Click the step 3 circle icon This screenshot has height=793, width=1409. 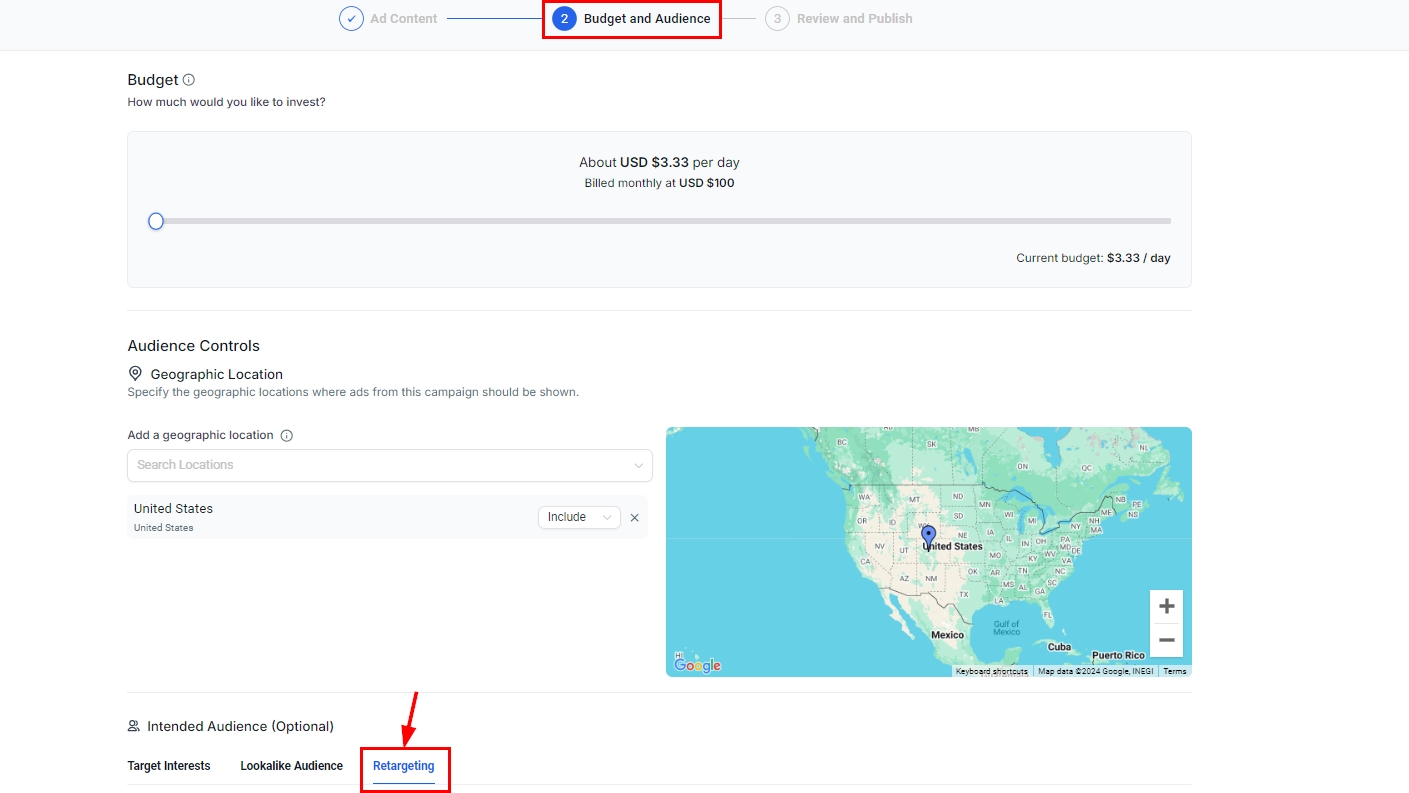pos(777,19)
